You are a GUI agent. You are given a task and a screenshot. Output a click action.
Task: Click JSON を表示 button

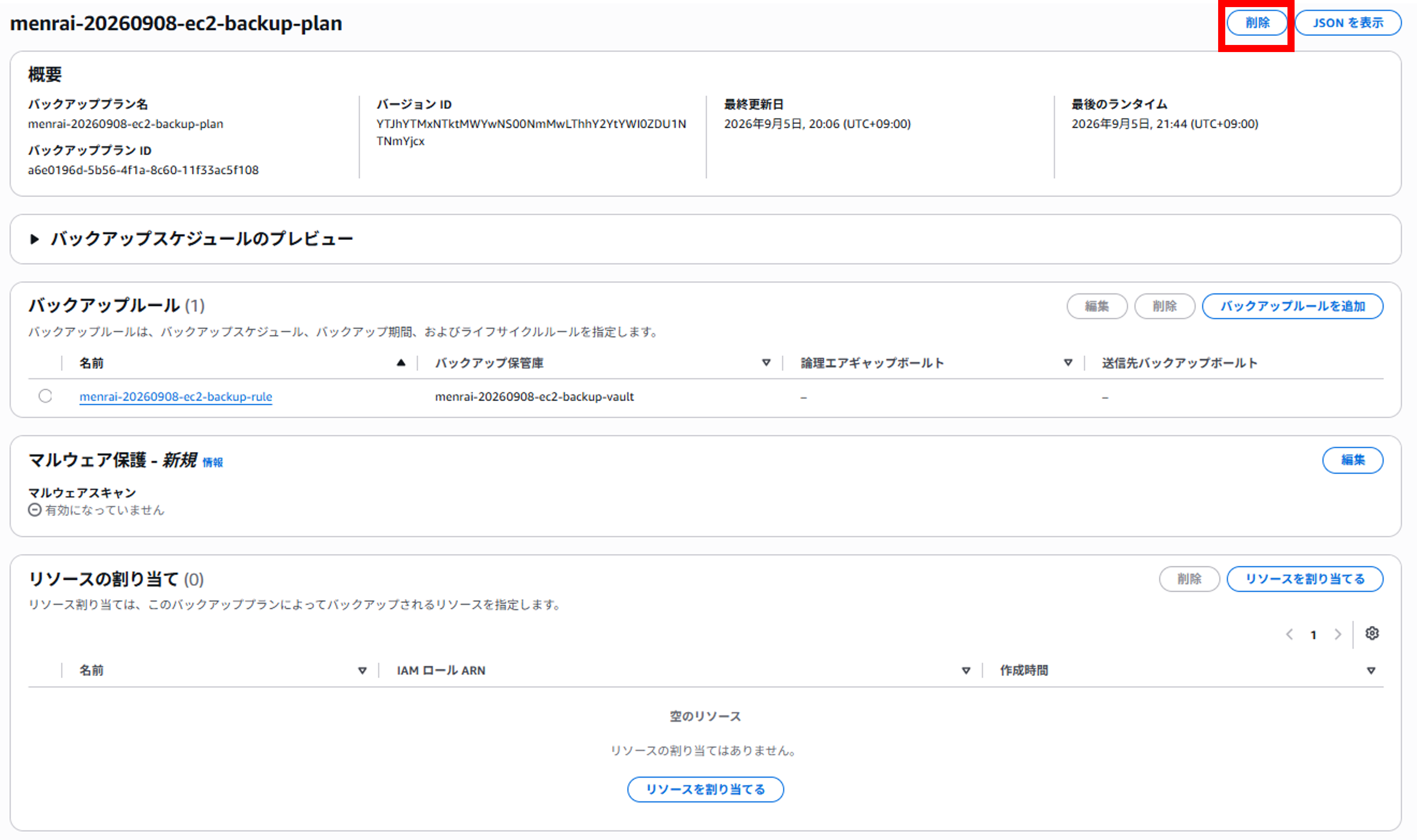coord(1347,23)
